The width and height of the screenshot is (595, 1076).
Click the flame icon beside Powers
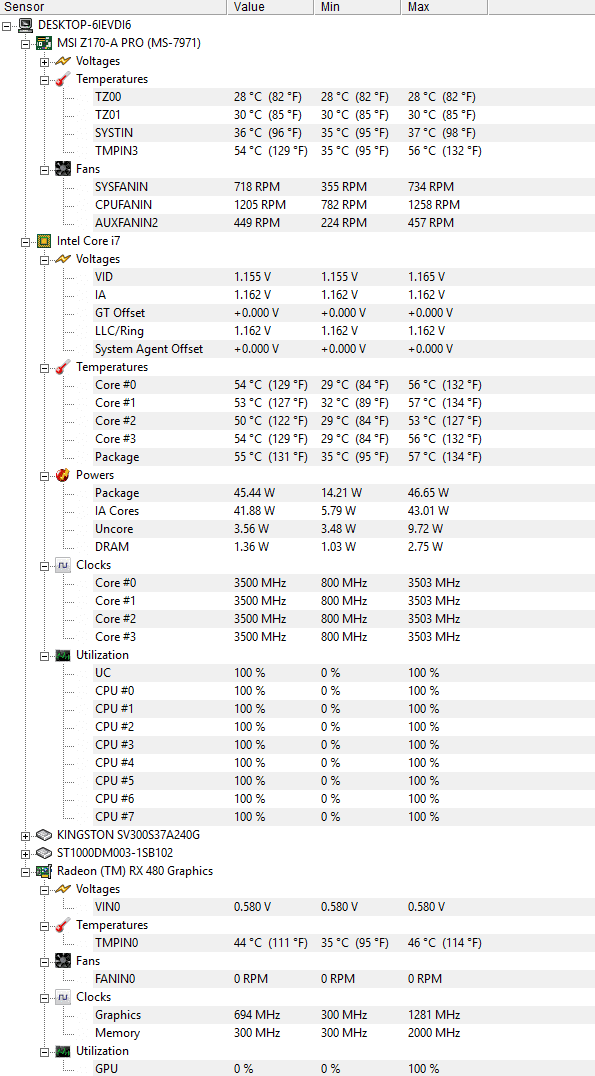(x=63, y=475)
